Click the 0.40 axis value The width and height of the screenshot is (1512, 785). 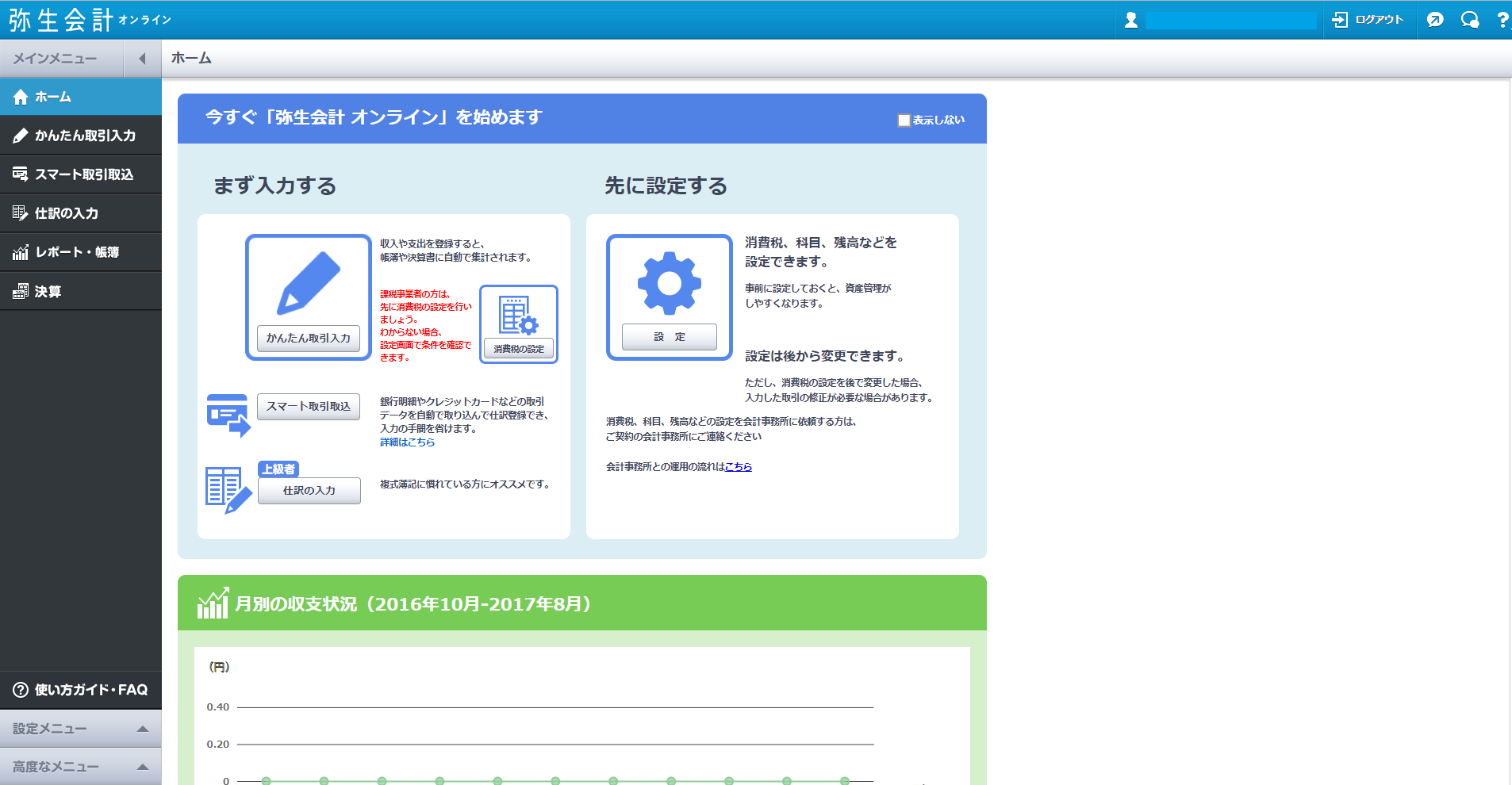click(218, 707)
